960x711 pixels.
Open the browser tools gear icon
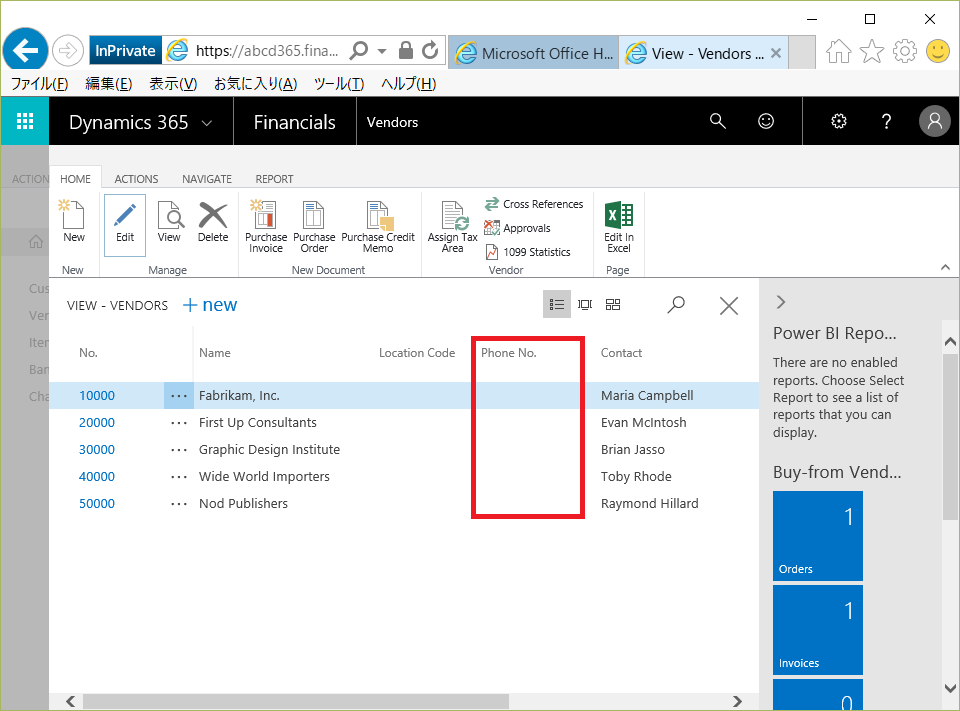click(905, 51)
